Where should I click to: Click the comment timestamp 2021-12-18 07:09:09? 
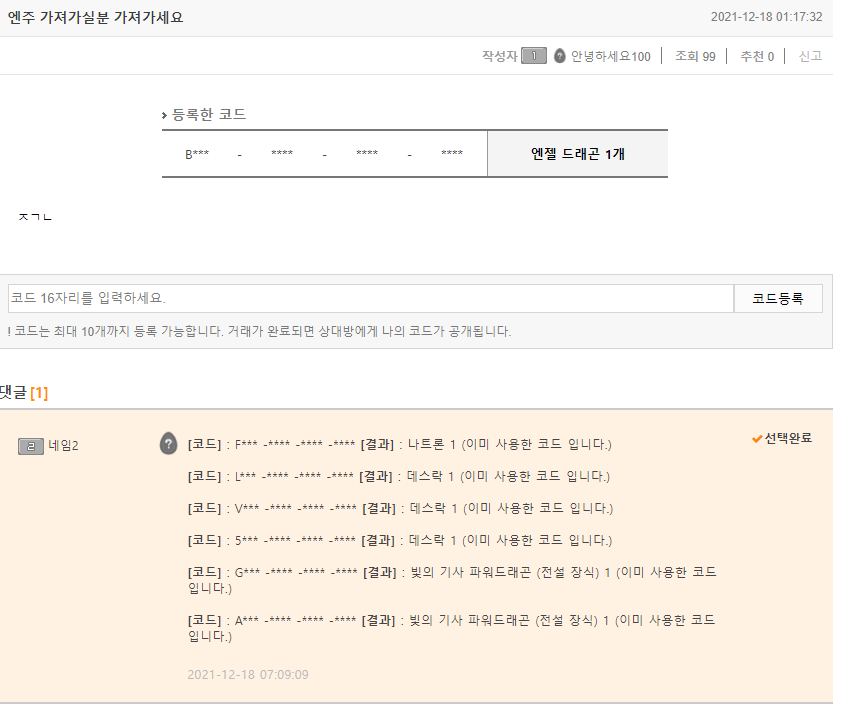click(248, 674)
